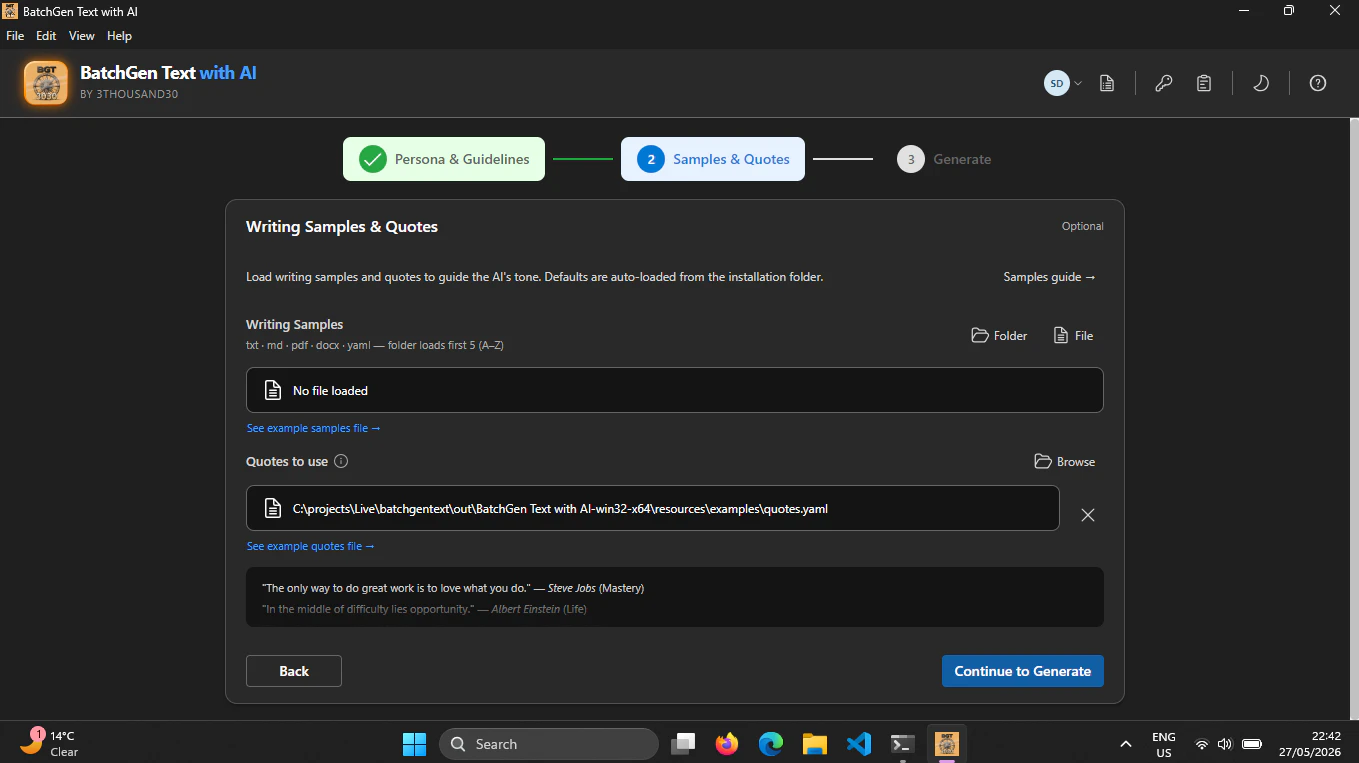
Task: Click the Optional label
Action: click(x=1083, y=226)
